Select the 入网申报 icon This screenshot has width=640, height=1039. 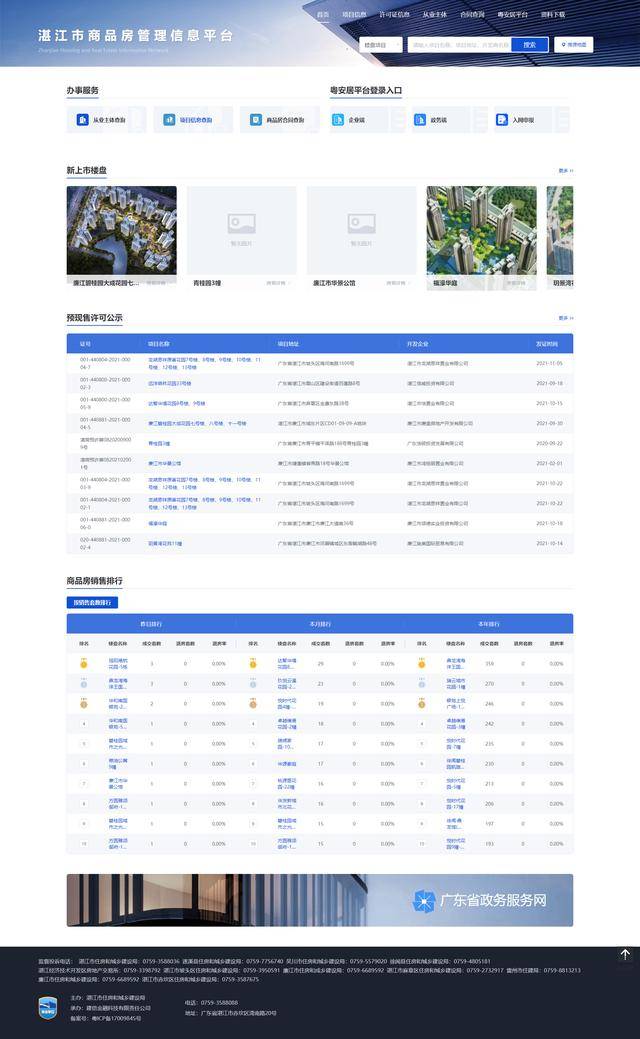502,120
